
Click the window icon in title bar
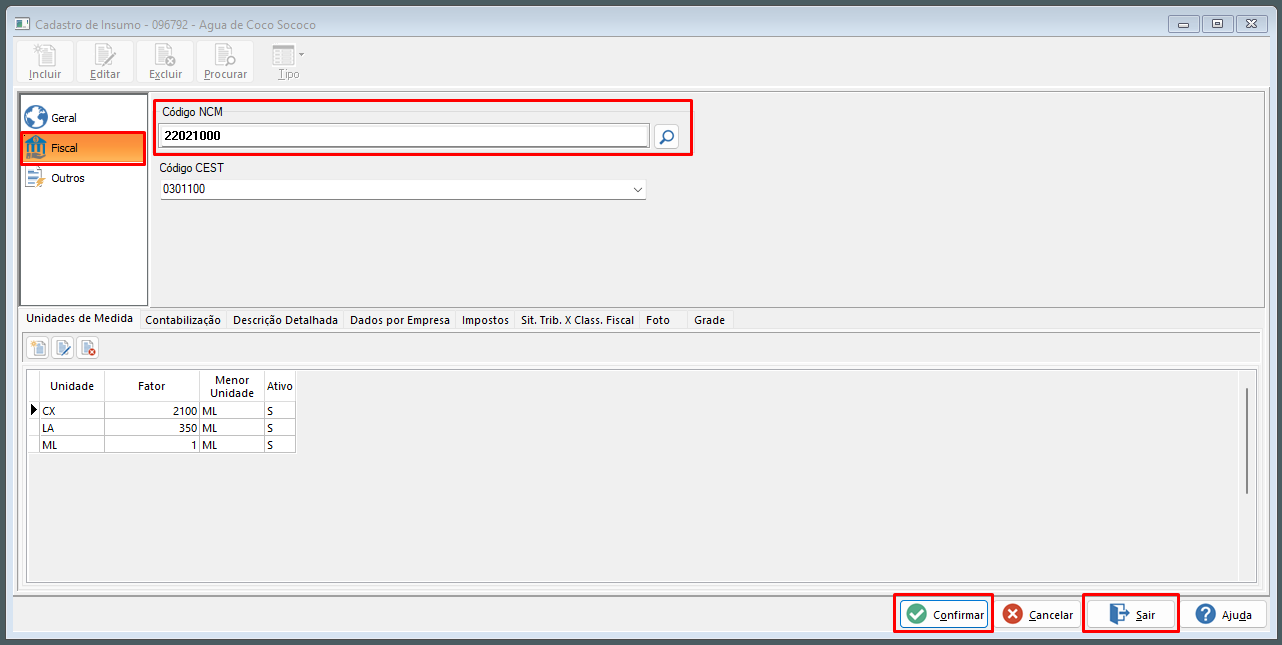[22, 24]
